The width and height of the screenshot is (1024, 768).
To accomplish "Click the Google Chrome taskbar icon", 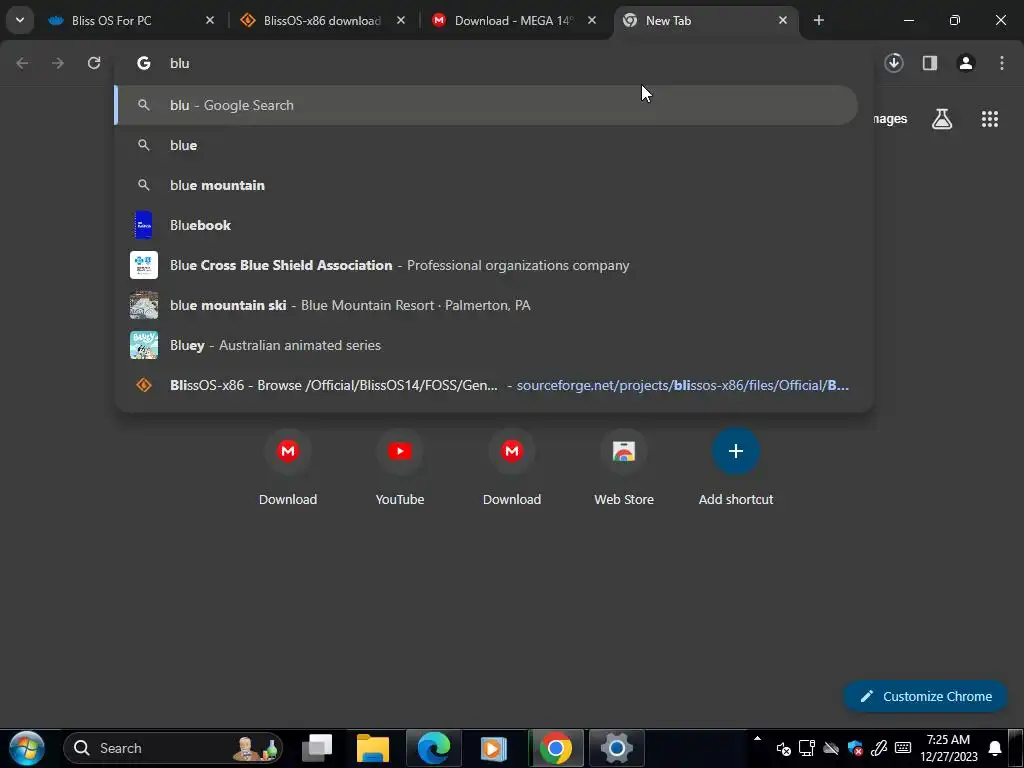I will pos(556,748).
